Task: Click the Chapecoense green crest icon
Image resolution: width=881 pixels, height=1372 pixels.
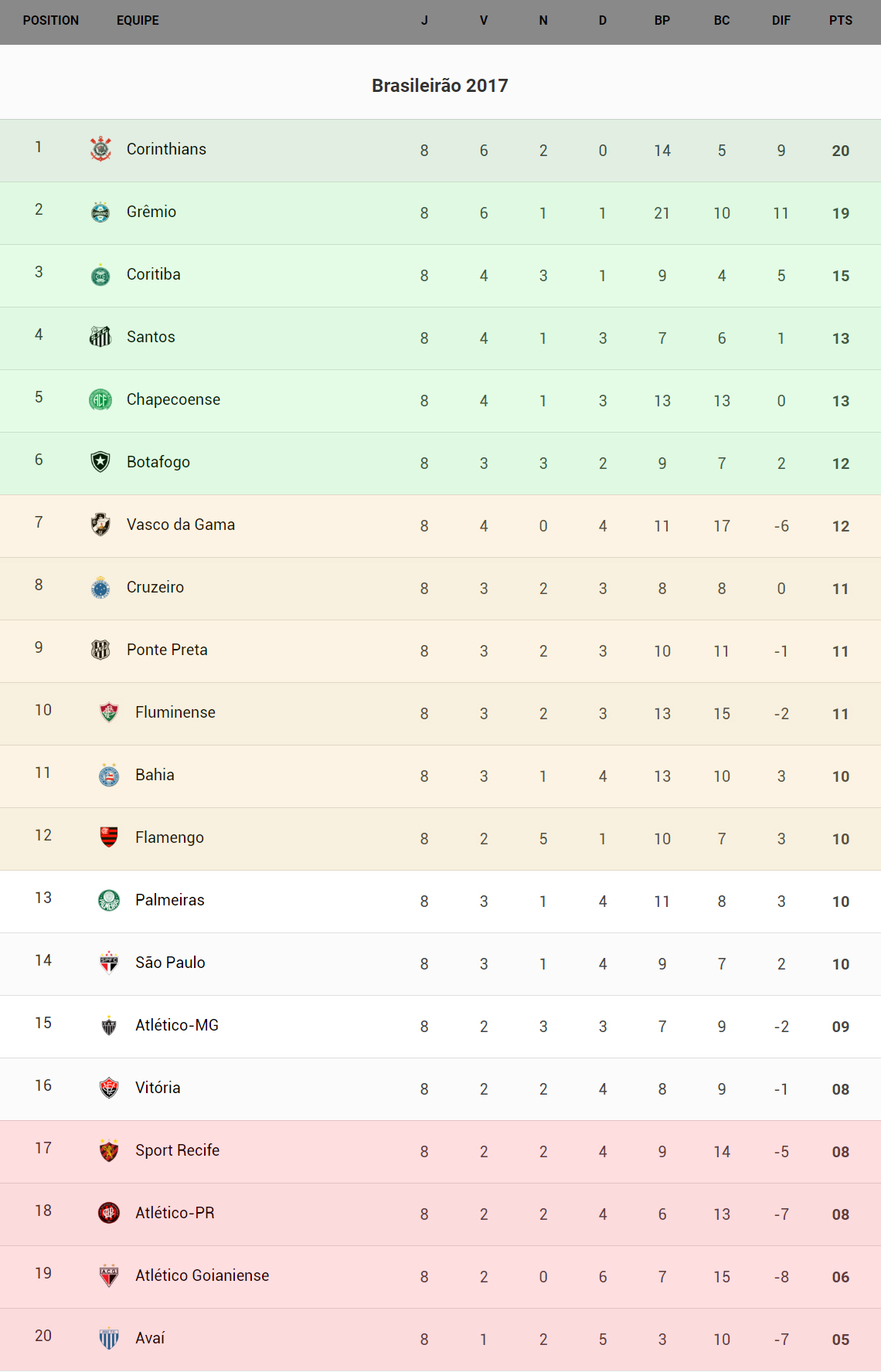Action: [x=100, y=399]
